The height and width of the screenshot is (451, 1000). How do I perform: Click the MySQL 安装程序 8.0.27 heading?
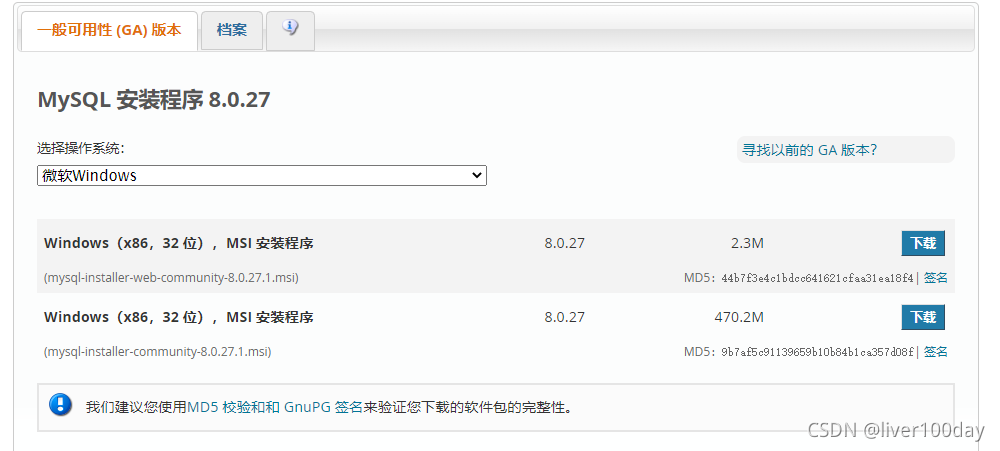[153, 100]
